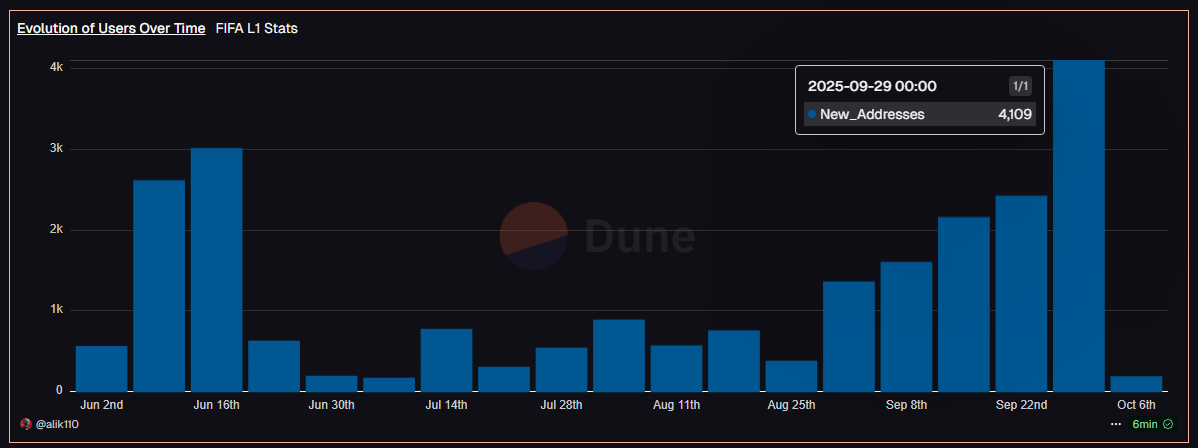Select the bar between Jun 16th and Jun 30th
The width and height of the screenshot is (1198, 448).
[274, 366]
